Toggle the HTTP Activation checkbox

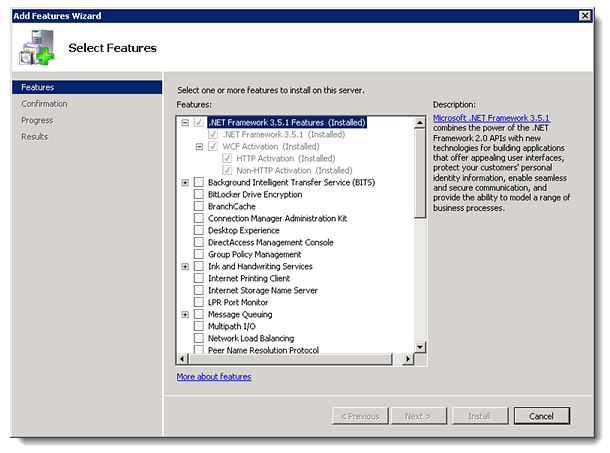pyautogui.click(x=227, y=158)
